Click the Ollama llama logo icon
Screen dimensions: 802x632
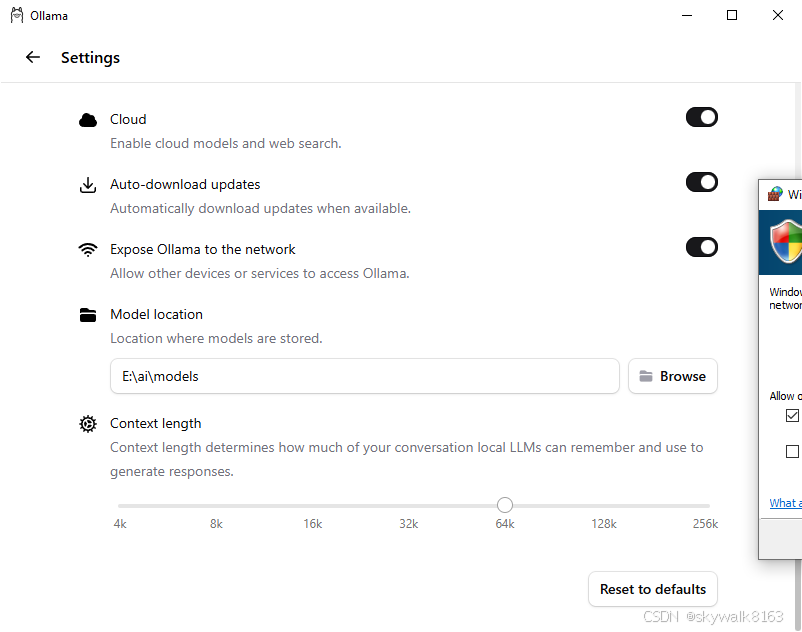pyautogui.click(x=17, y=16)
